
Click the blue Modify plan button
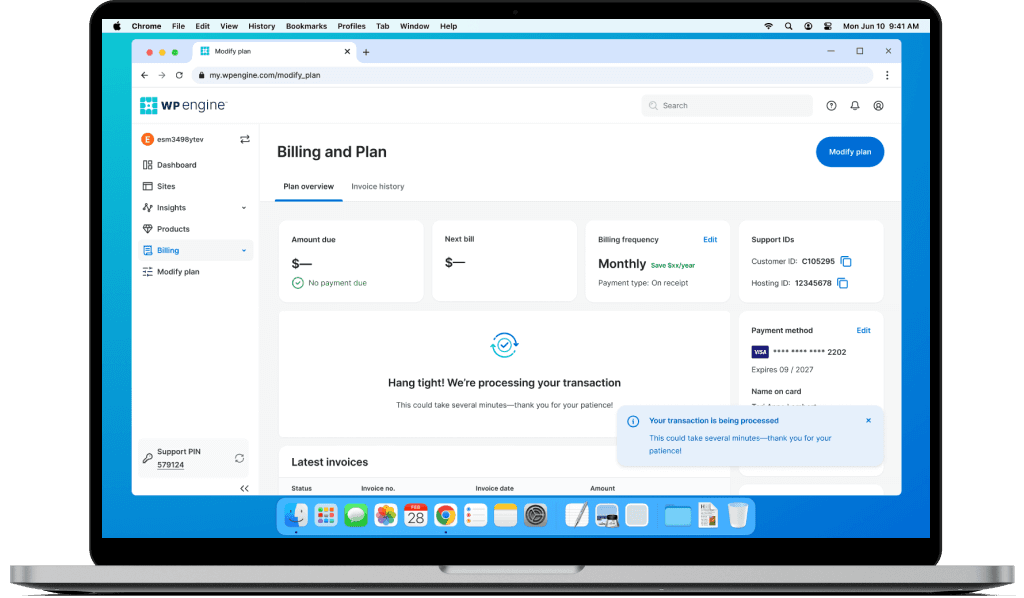coord(850,151)
